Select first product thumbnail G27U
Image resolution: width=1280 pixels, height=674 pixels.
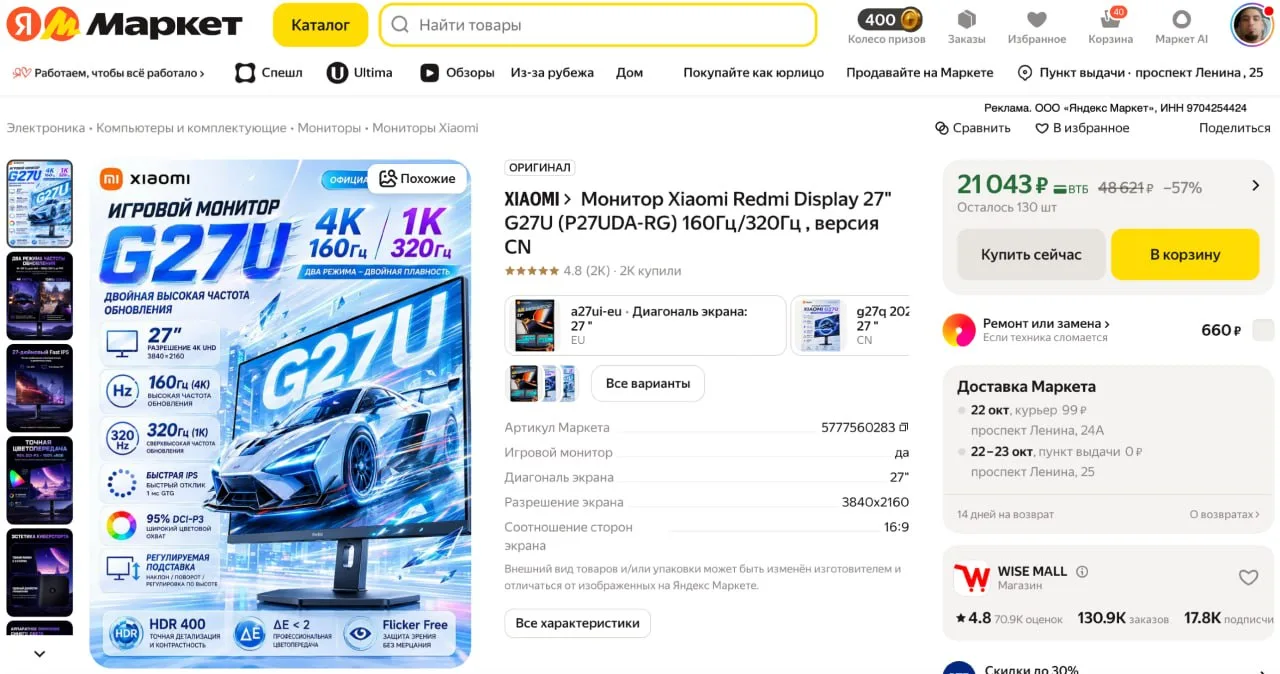tap(40, 204)
